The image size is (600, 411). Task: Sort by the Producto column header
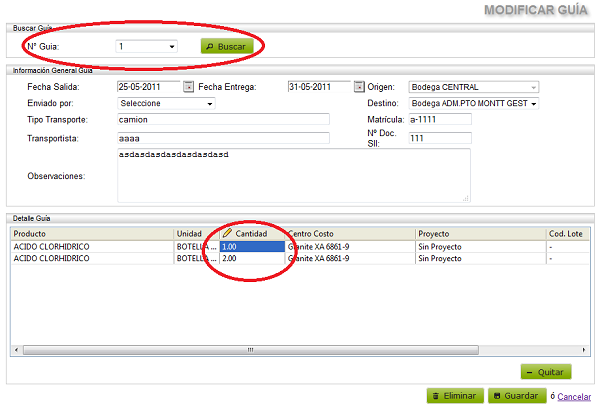(92, 234)
